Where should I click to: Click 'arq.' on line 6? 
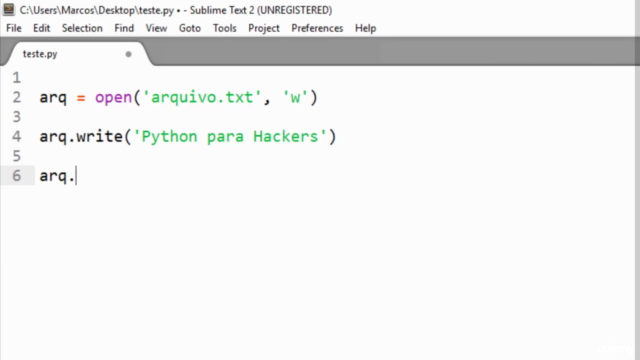[57, 176]
